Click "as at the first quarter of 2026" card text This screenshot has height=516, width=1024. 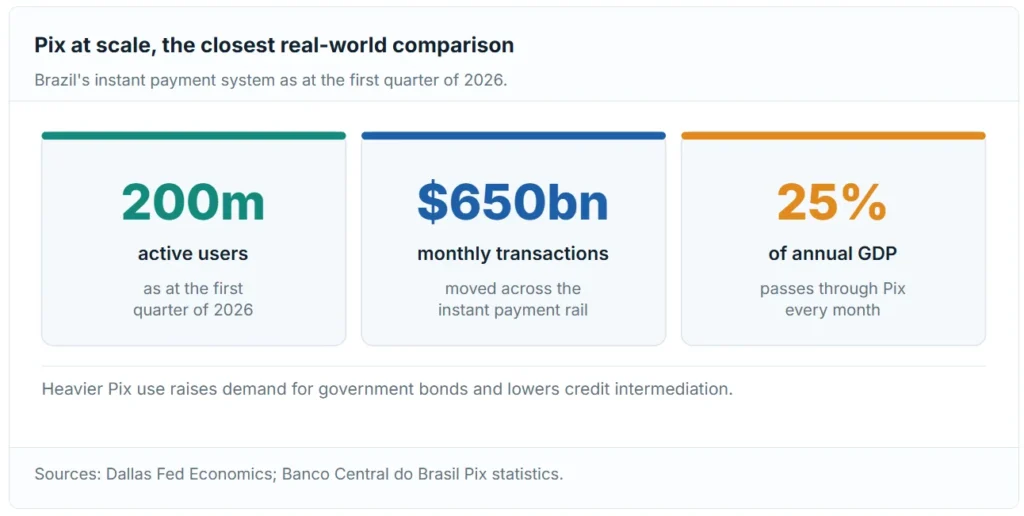coord(193,299)
